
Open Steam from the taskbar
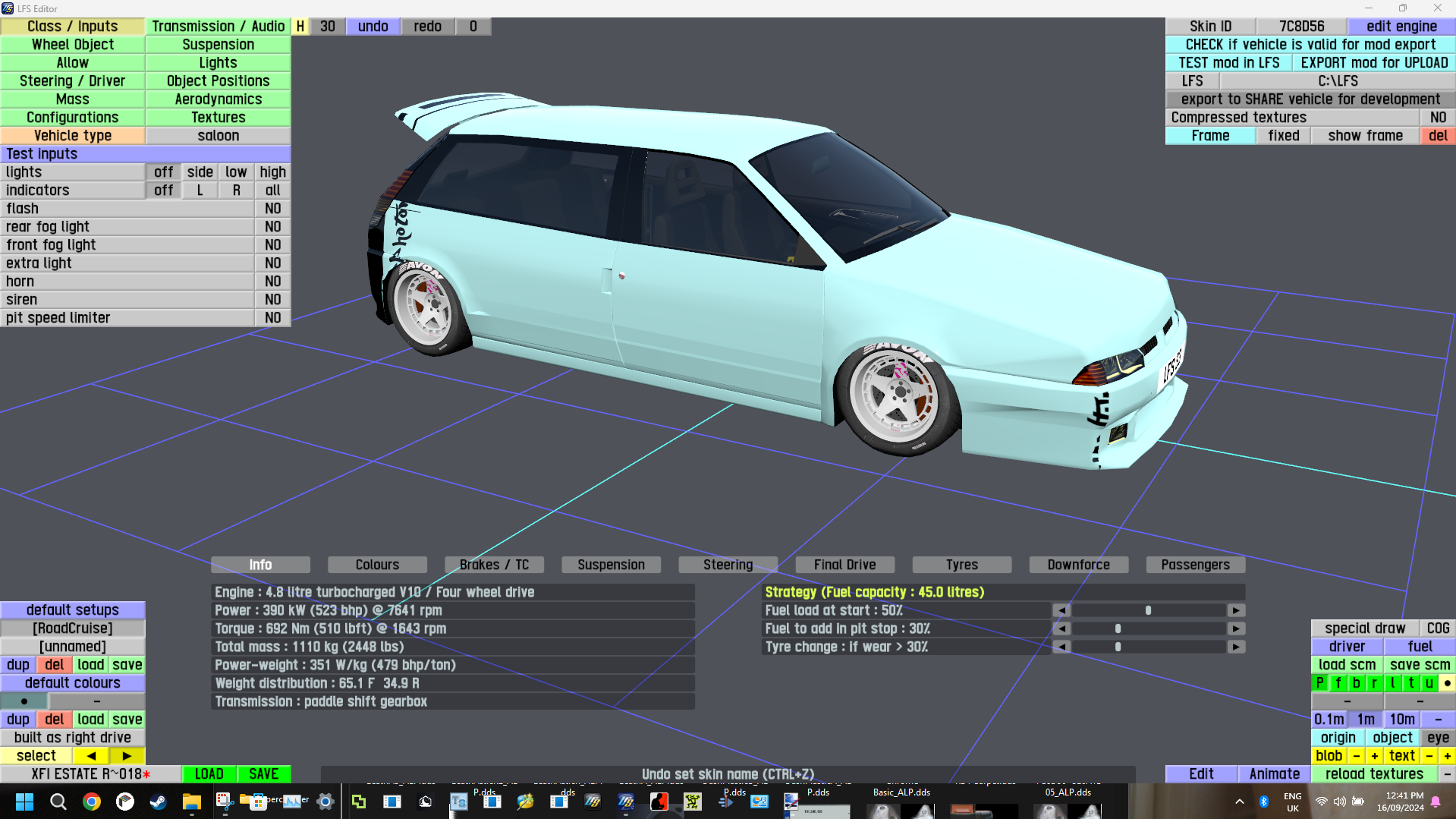click(x=158, y=802)
